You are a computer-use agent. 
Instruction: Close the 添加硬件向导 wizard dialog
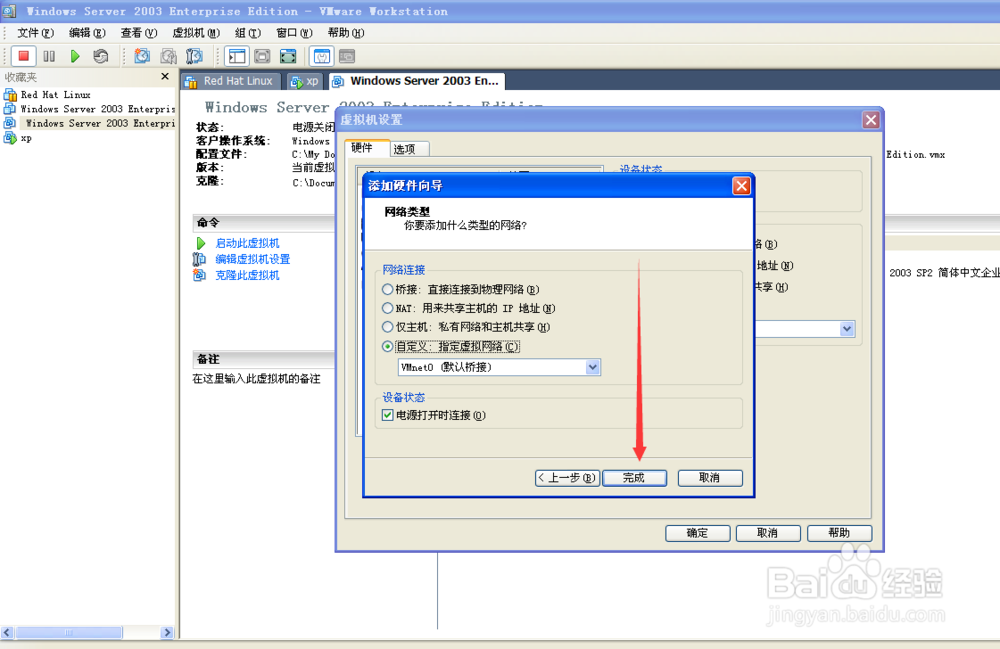pyautogui.click(x=741, y=186)
